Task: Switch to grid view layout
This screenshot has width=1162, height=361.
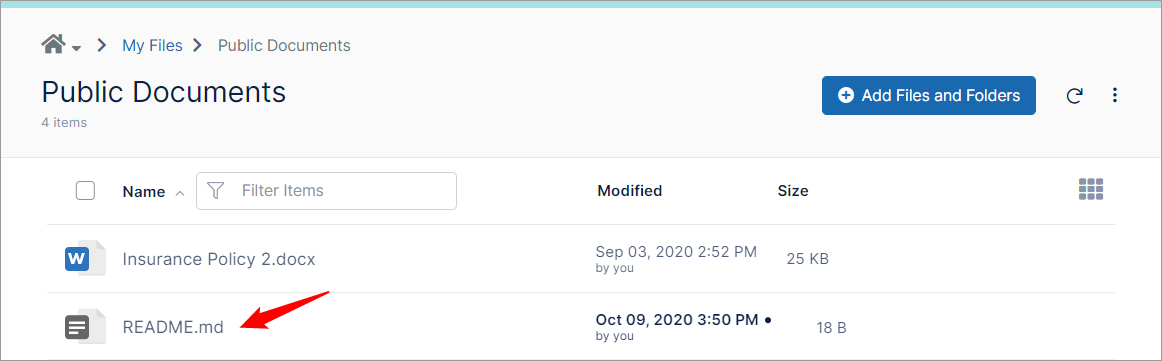Action: 1091,190
